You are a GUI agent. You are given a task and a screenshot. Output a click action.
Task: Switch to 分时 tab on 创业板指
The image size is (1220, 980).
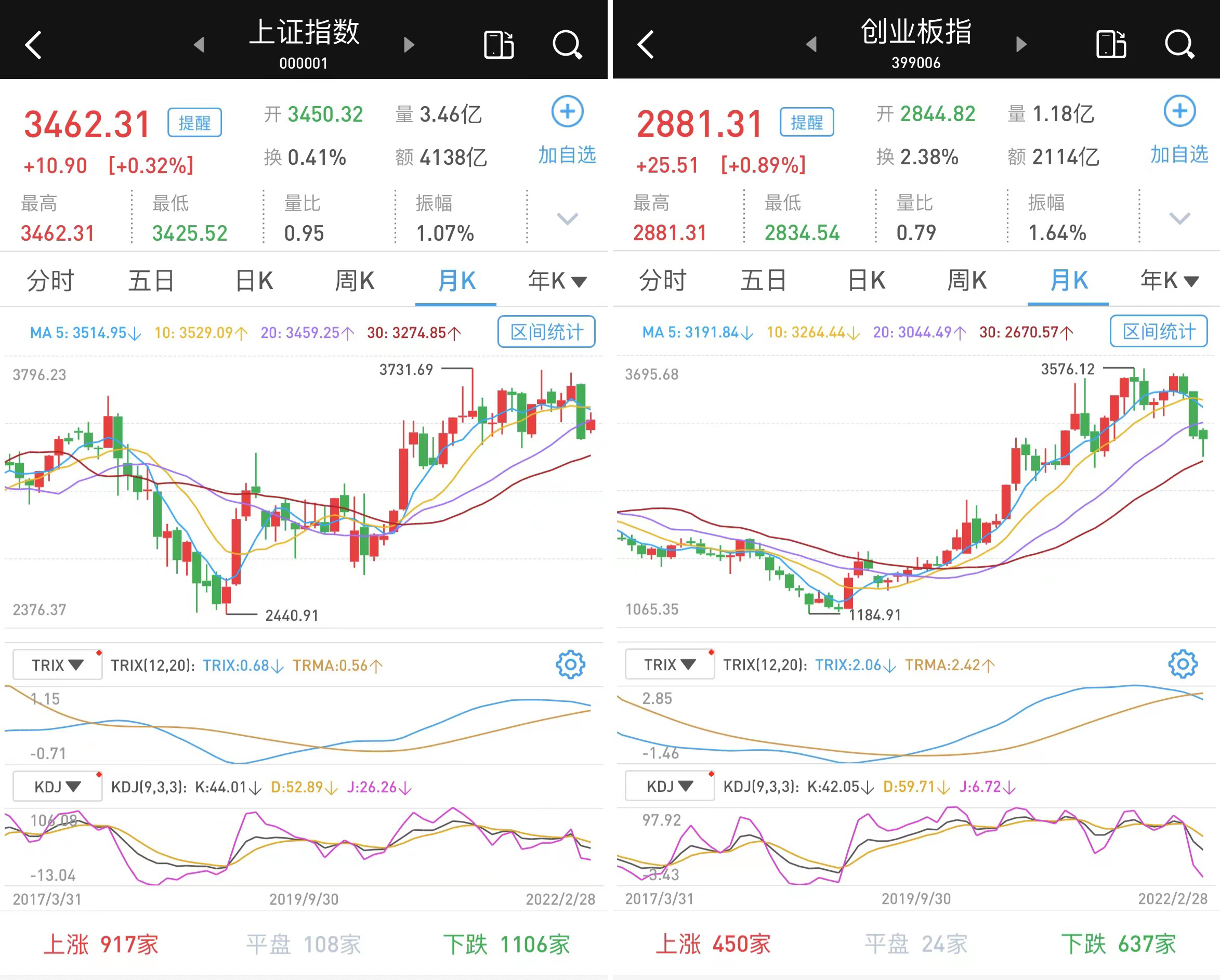(662, 280)
